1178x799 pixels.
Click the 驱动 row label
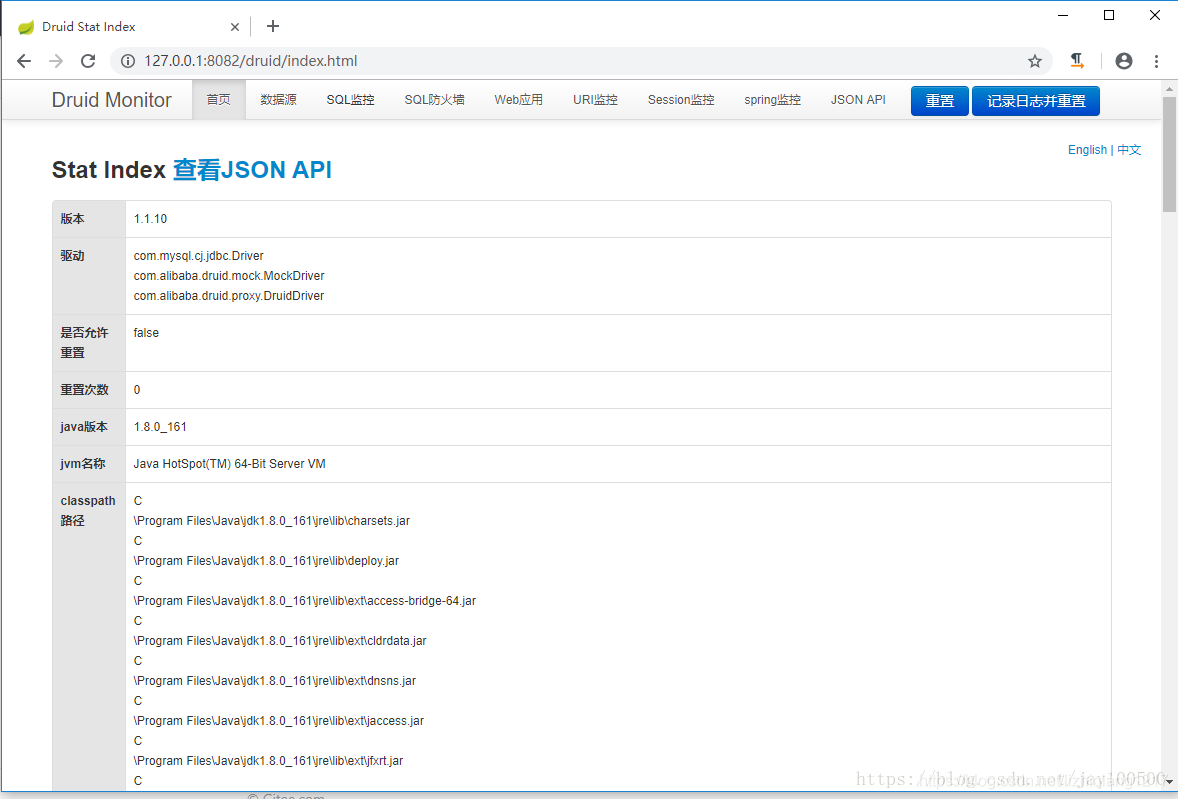(72, 255)
